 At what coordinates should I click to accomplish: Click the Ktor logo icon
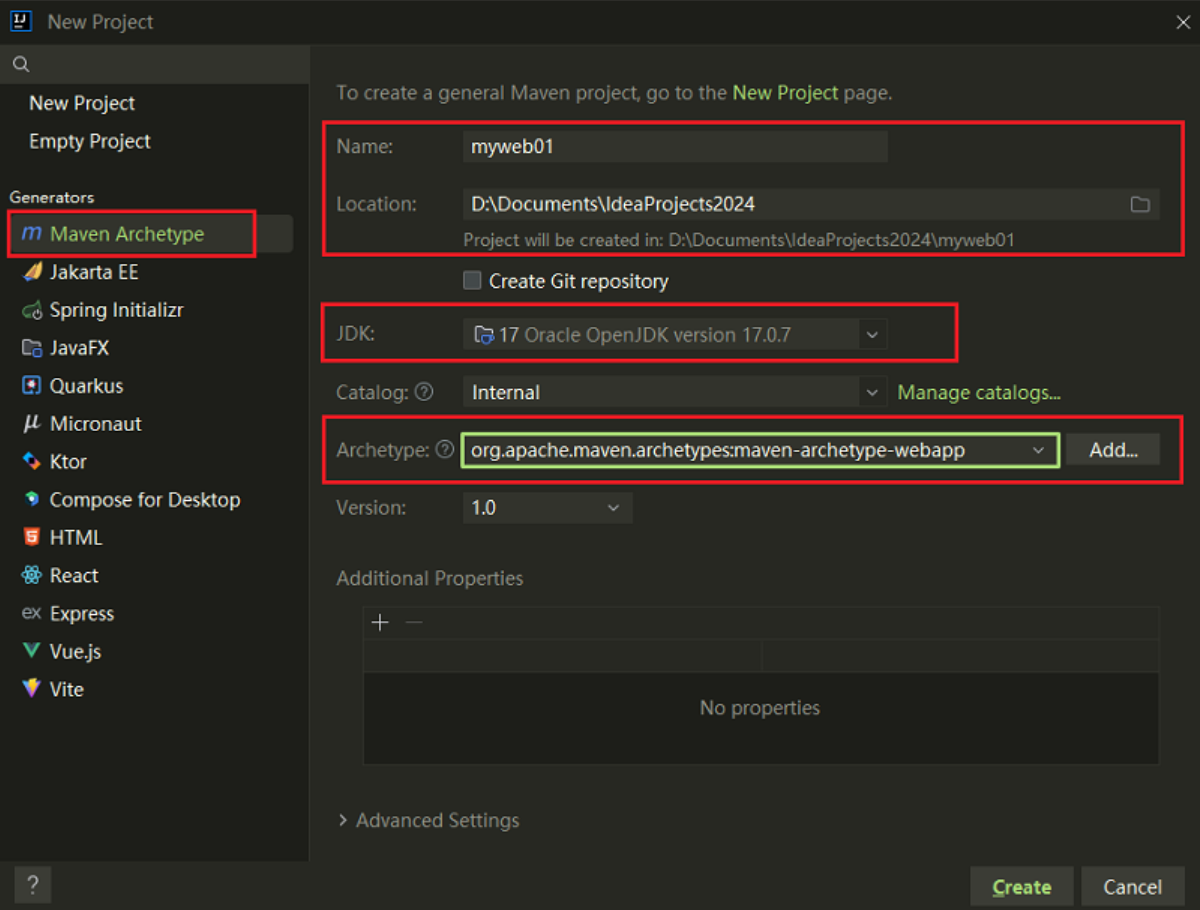(32, 462)
